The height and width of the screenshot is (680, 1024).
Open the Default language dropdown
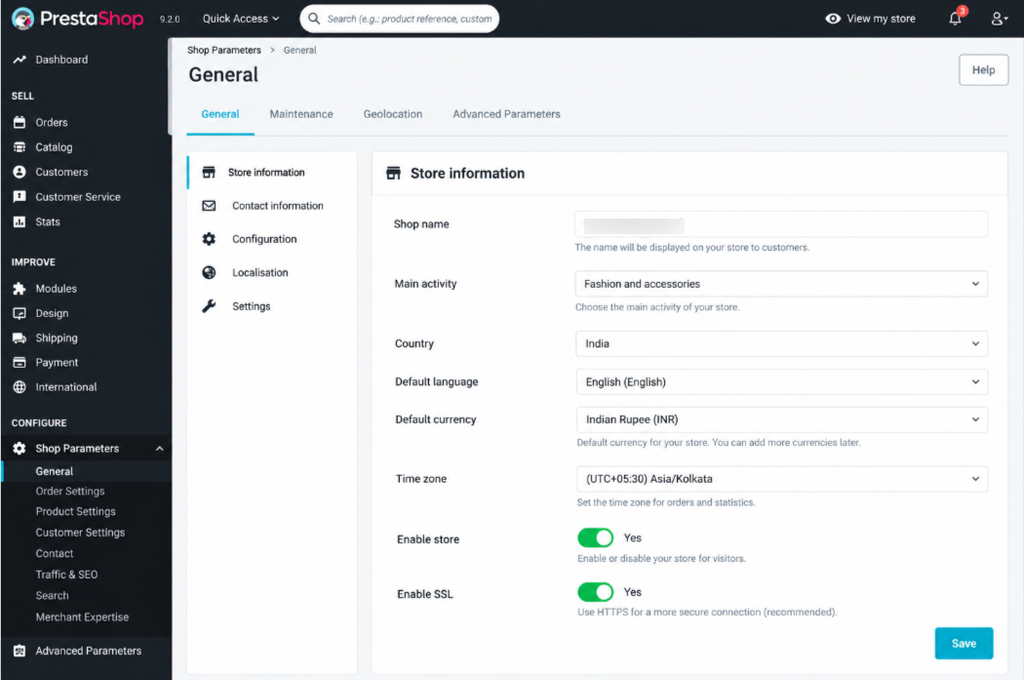click(781, 381)
